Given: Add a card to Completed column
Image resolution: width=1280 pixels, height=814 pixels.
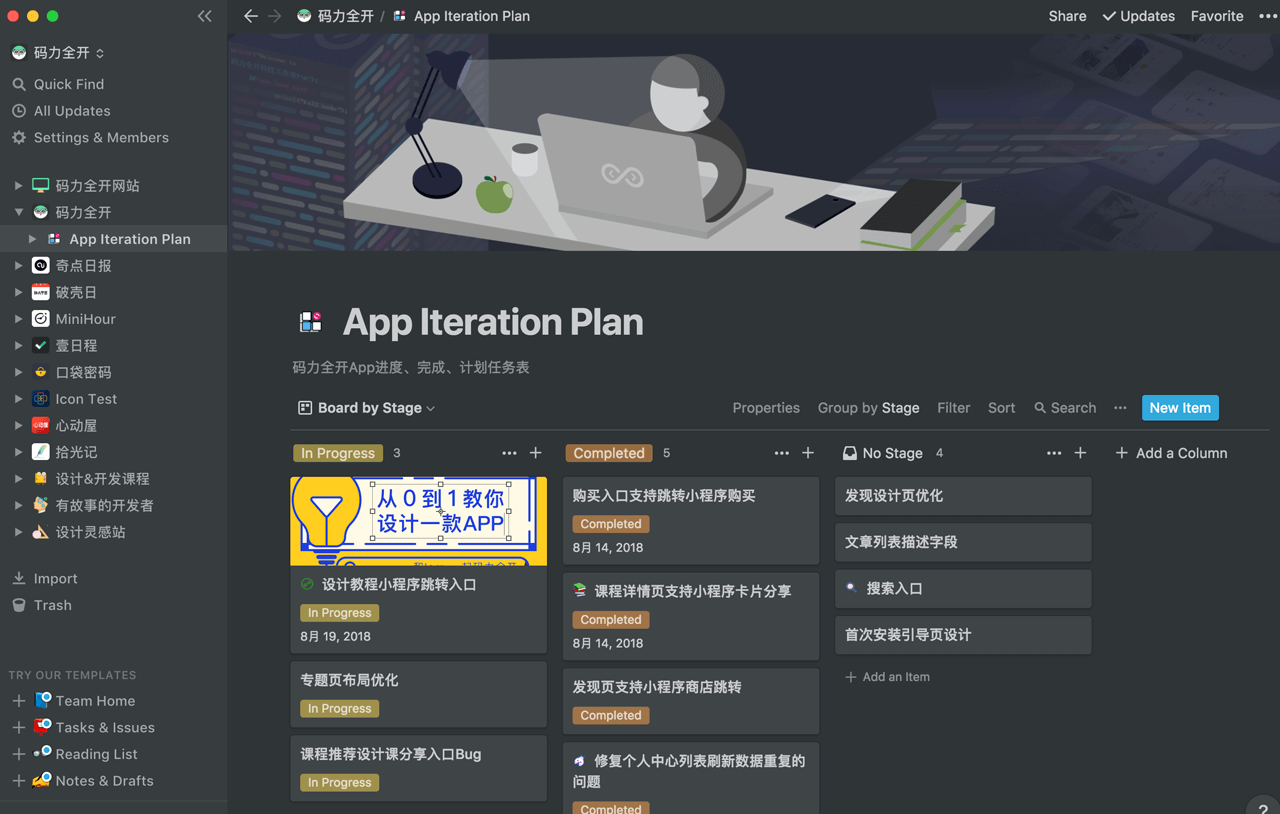Looking at the screenshot, I should (x=808, y=453).
